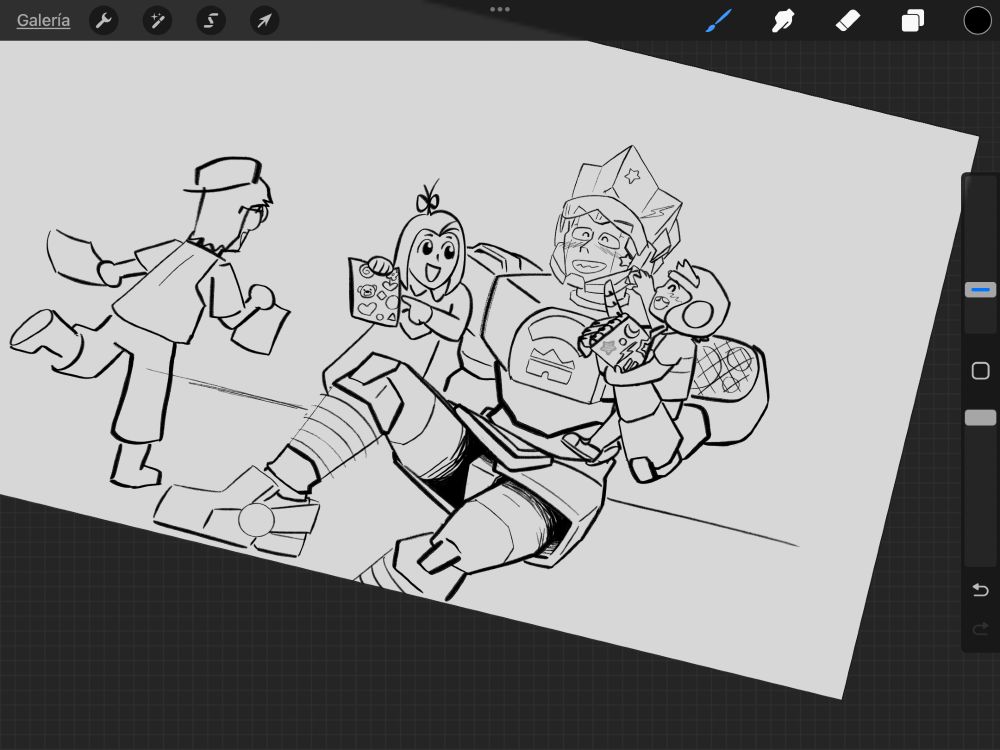The width and height of the screenshot is (1000, 750).
Task: Open the Brush library
Action: 718,20
